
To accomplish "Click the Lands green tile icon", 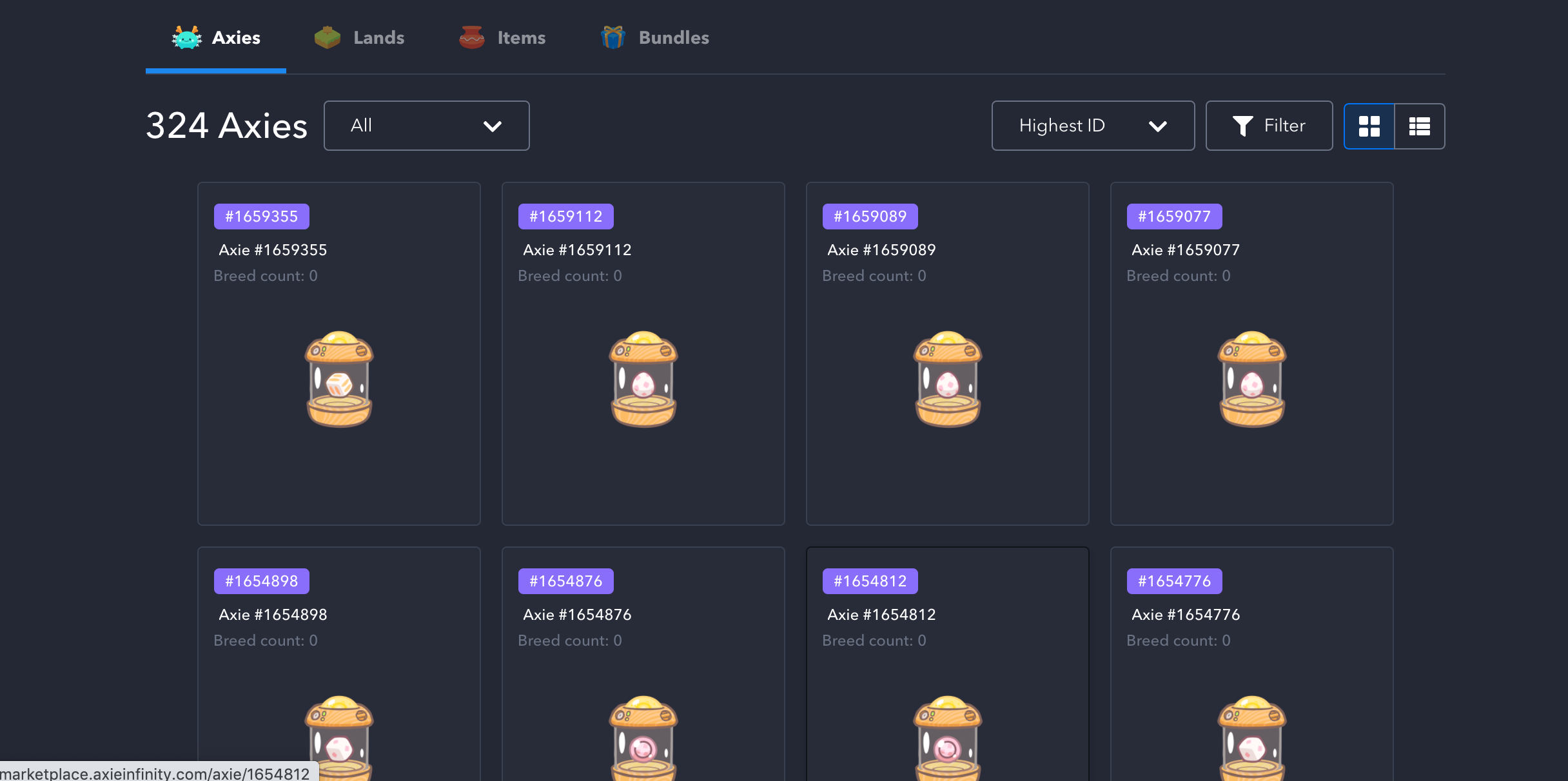I will pyautogui.click(x=328, y=37).
